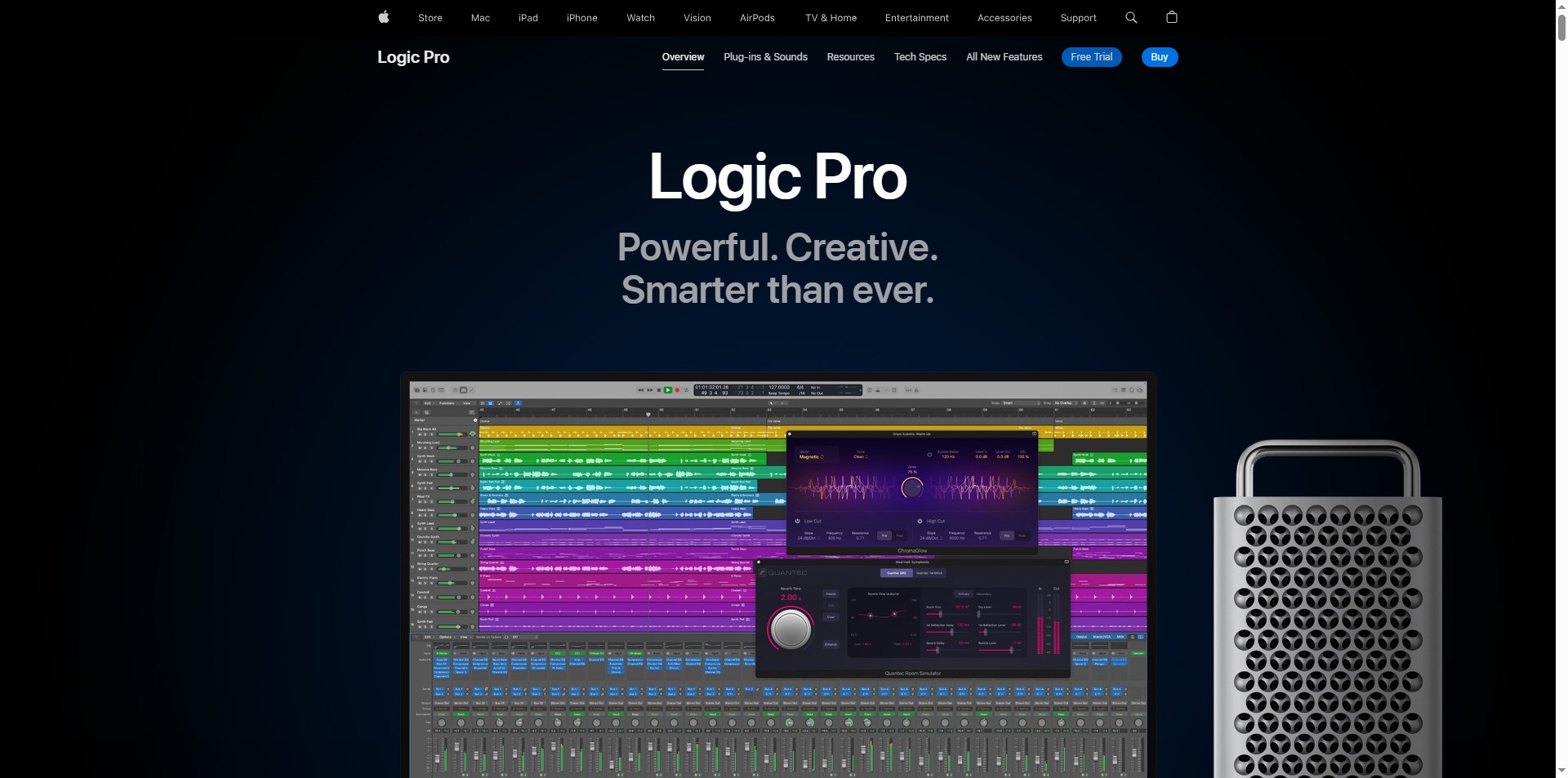Open the shopping bag icon
Viewport: 1568px width, 778px height.
click(1172, 17)
